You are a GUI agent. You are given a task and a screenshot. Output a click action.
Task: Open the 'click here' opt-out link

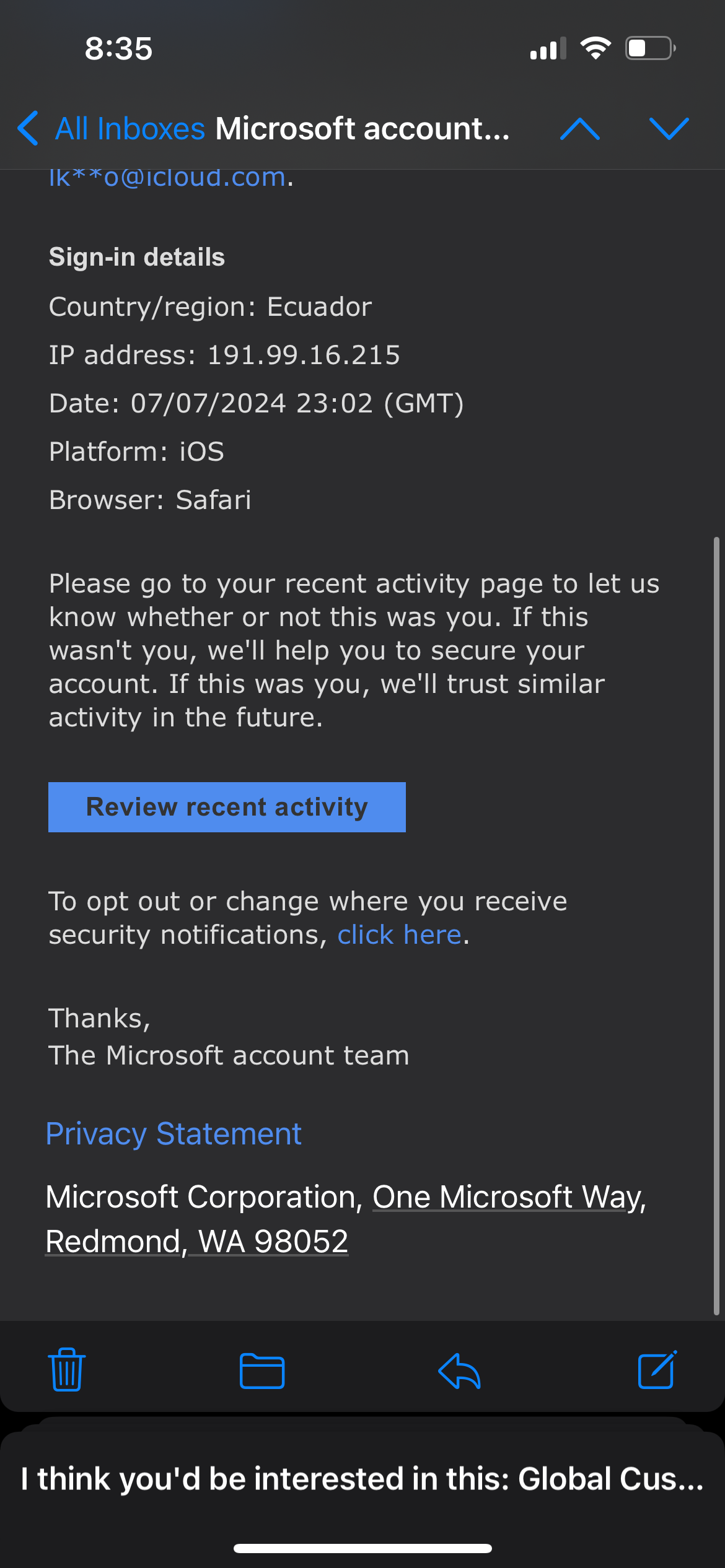(x=400, y=934)
